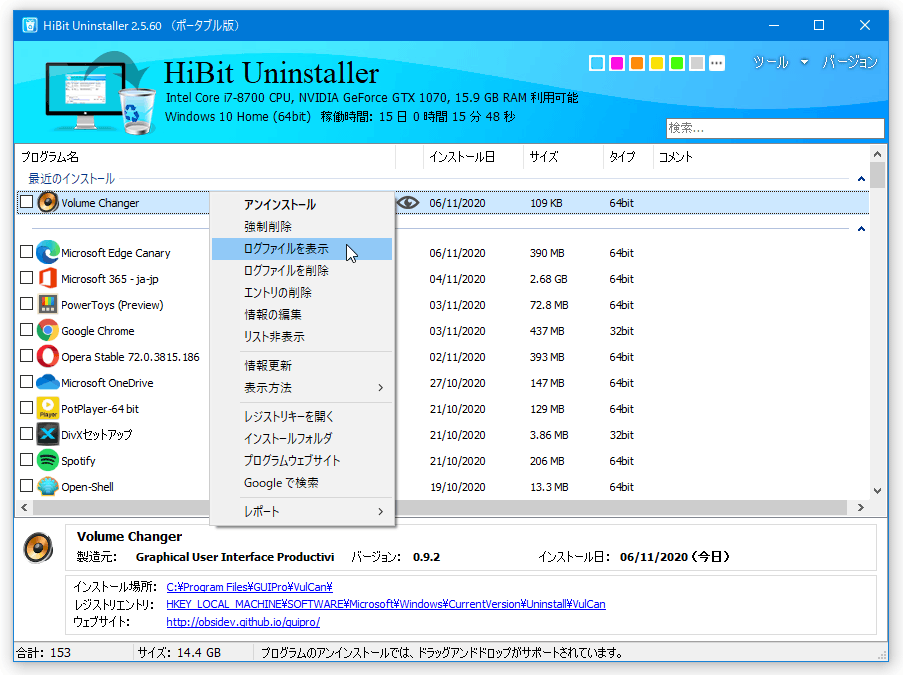Screen dimensions: 903x675
Task: Check the Microsoft 365 - ja-jp checkbox
Action: [26, 278]
